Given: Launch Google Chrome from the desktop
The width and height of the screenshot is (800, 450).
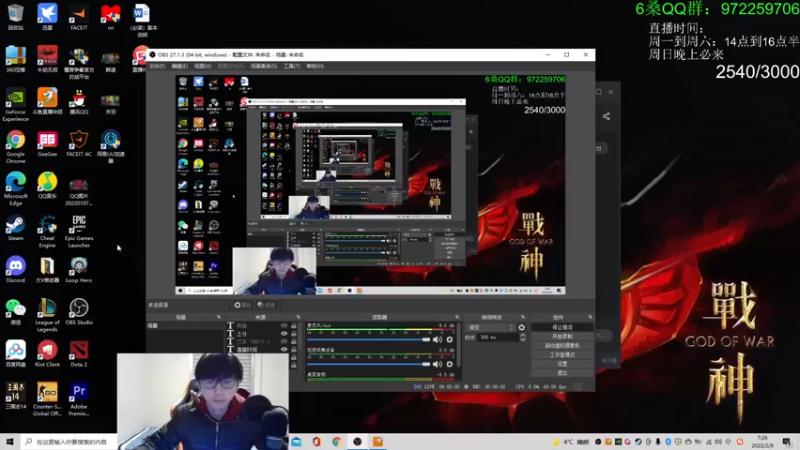Looking at the screenshot, I should point(15,147).
